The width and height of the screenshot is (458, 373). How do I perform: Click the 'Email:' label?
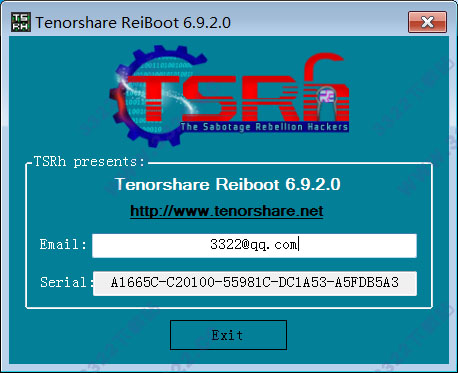(x=63, y=244)
